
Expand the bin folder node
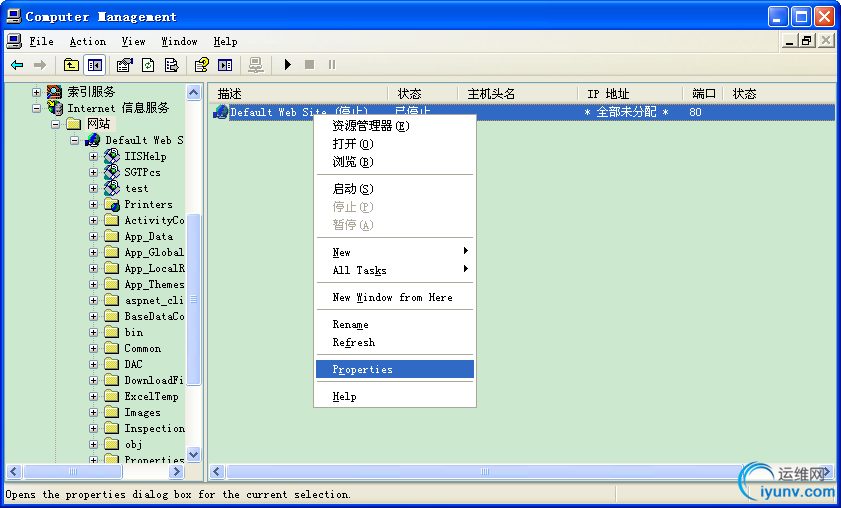(93, 333)
